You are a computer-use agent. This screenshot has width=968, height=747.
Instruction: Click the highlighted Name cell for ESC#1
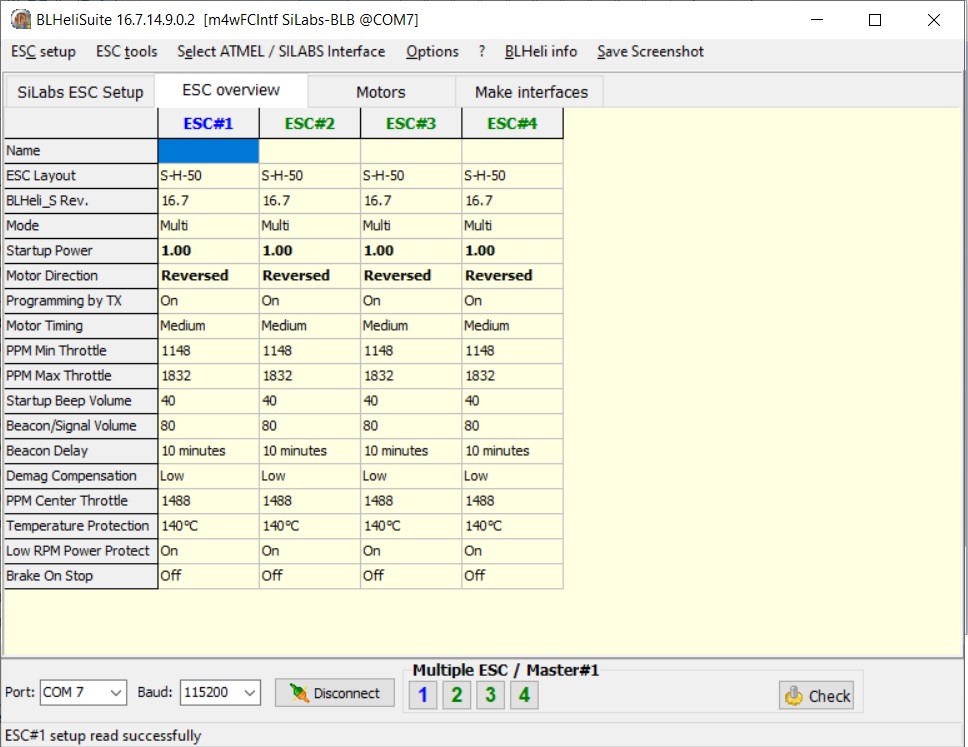pos(209,151)
